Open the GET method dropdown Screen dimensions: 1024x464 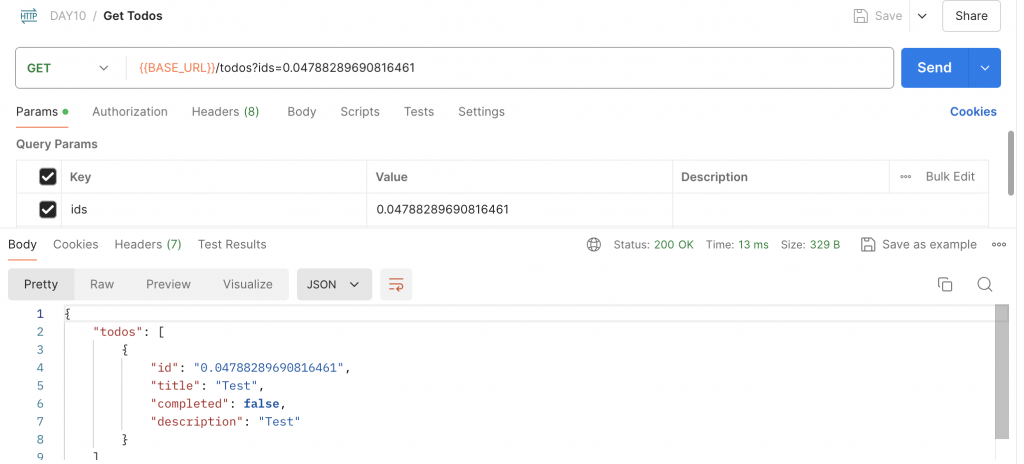pyautogui.click(x=67, y=68)
